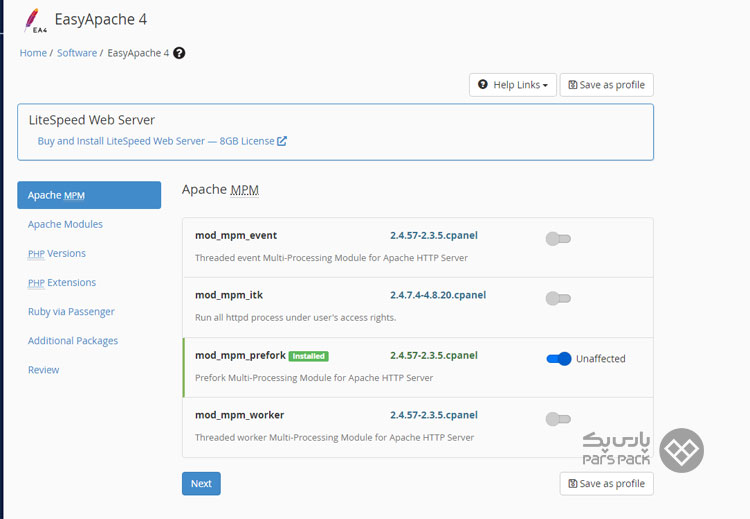Image resolution: width=750 pixels, height=519 pixels.
Task: Go to the Apache Modules section
Action: (65, 224)
